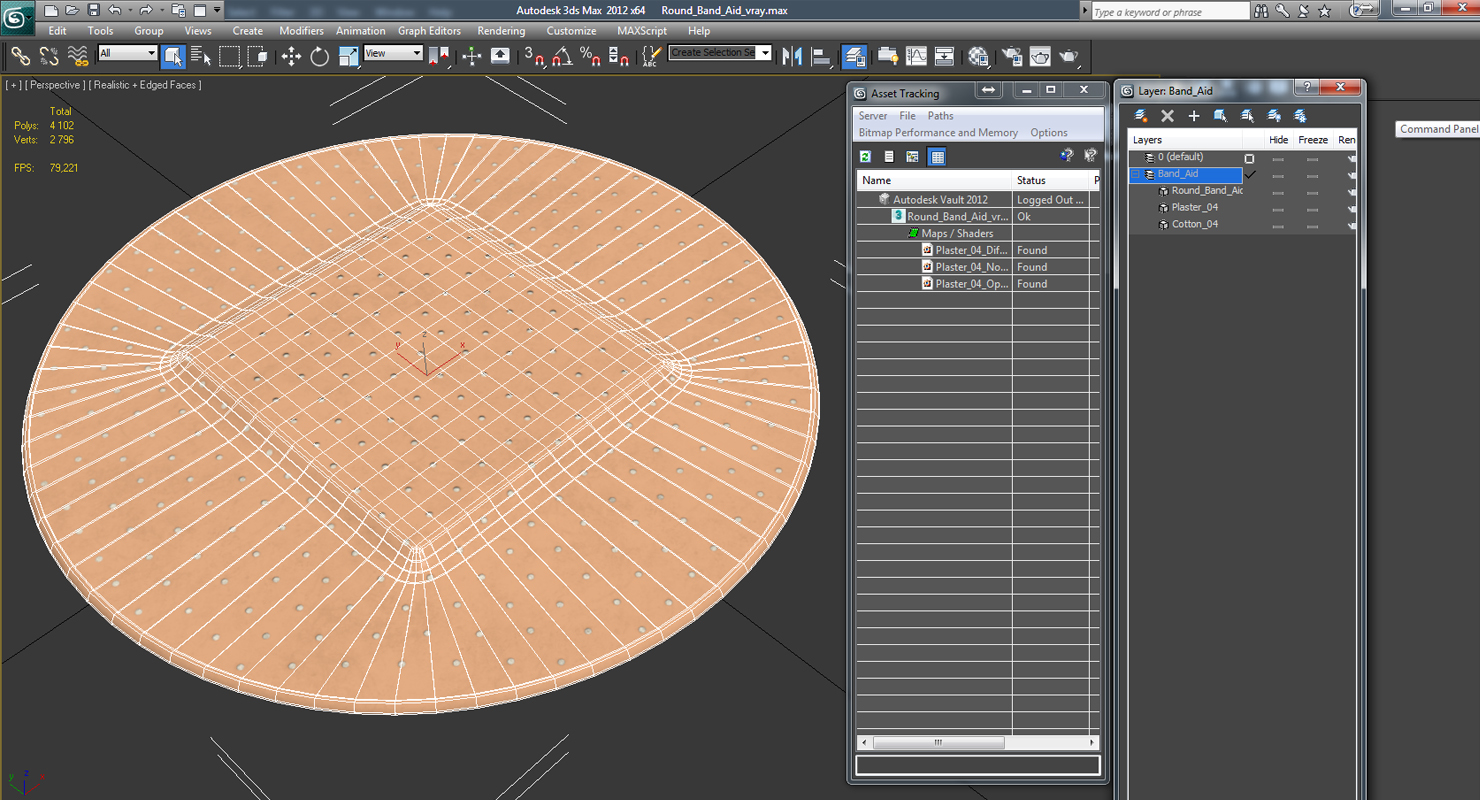Toggle Window/Crossing selection mode

pyautogui.click(x=257, y=56)
